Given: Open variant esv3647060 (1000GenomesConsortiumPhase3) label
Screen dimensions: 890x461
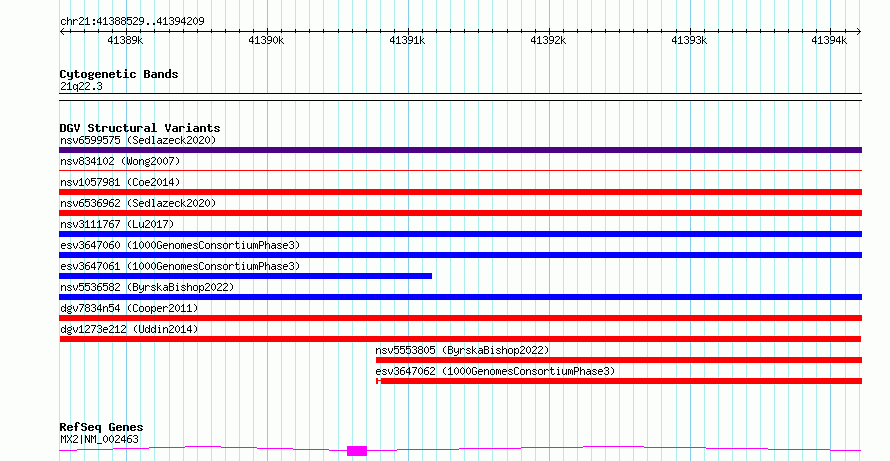Looking at the screenshot, I should point(180,245).
